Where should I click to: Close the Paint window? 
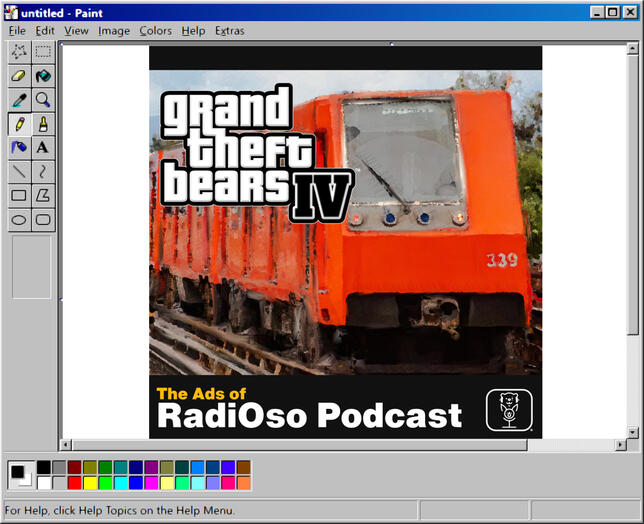click(x=630, y=12)
